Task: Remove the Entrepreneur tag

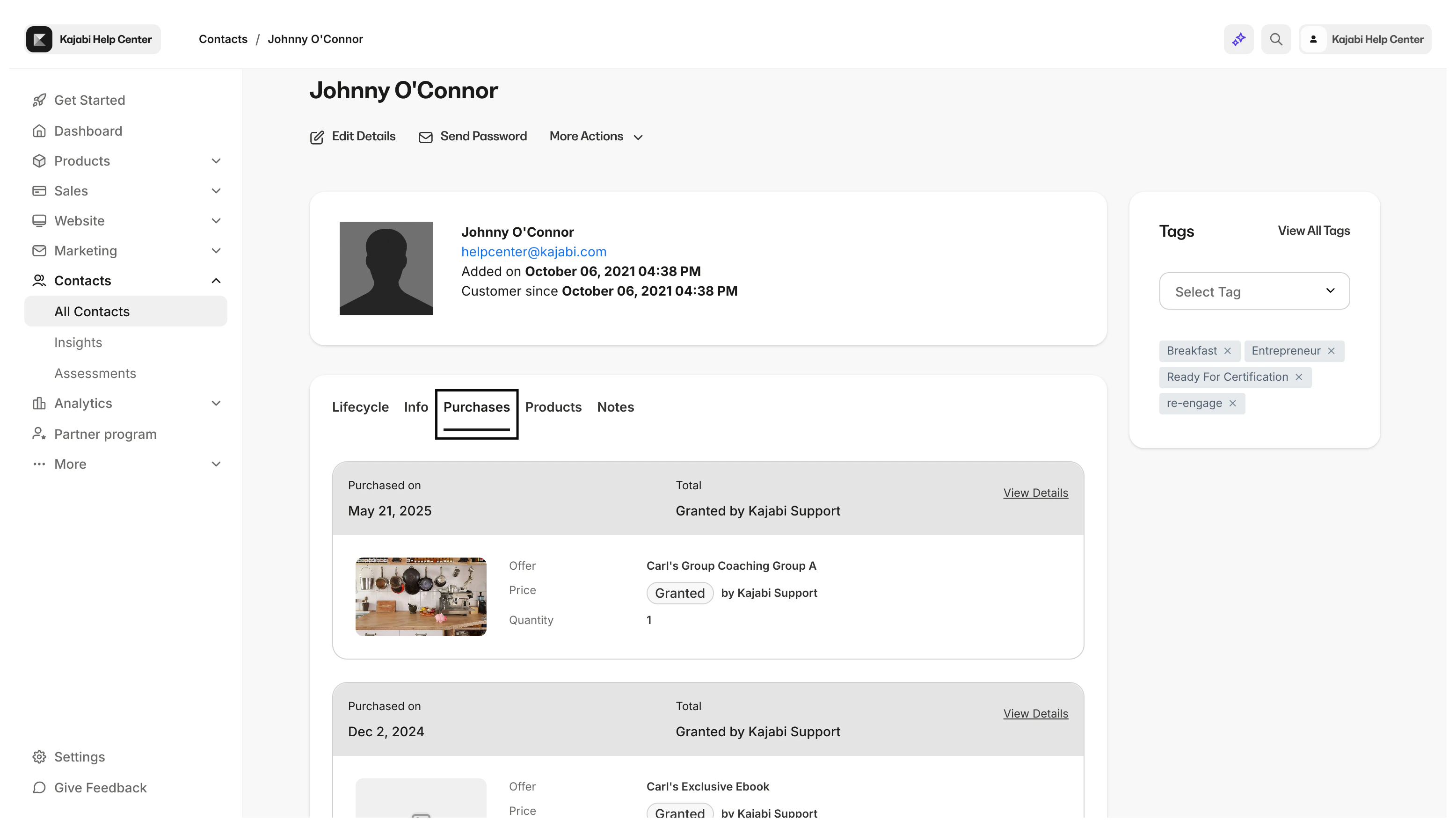Action: [x=1331, y=351]
